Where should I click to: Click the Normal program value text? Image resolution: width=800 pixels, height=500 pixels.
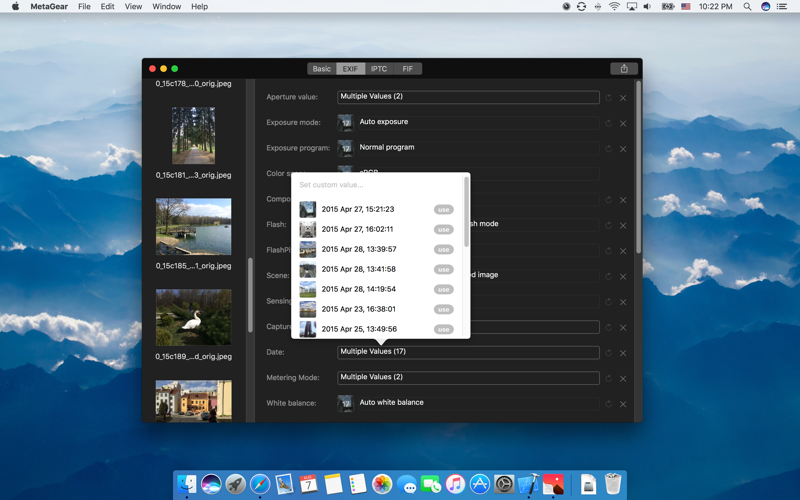387,147
